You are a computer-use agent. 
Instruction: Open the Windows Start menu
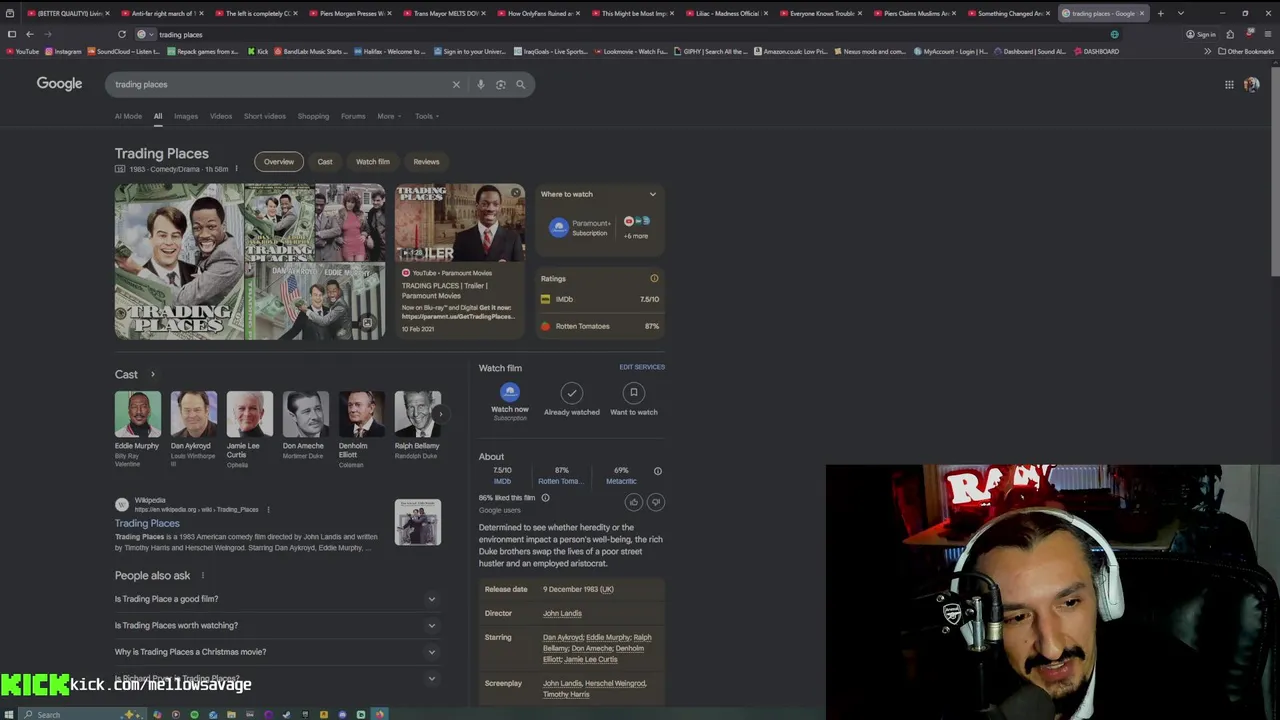[x=11, y=714]
